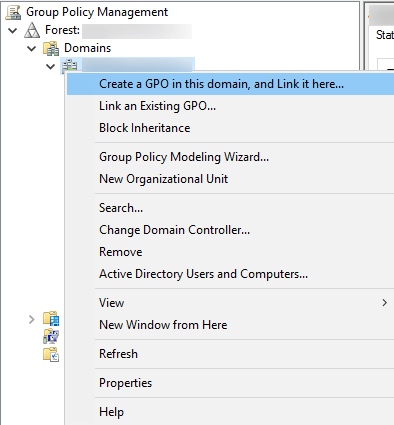Select the Group Policy Management tree label

click(x=97, y=12)
